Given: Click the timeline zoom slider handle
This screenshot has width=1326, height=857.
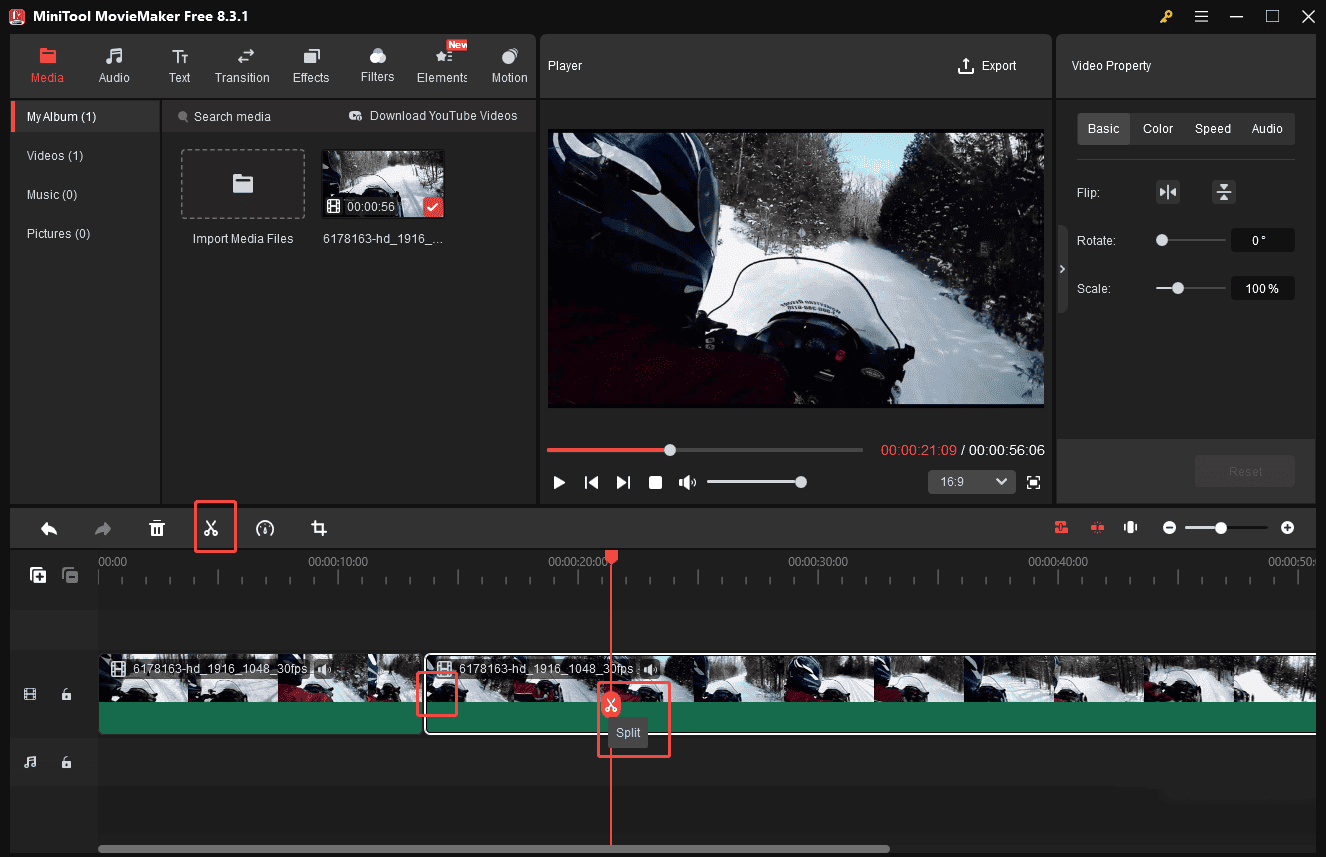Looking at the screenshot, I should coord(1222,527).
